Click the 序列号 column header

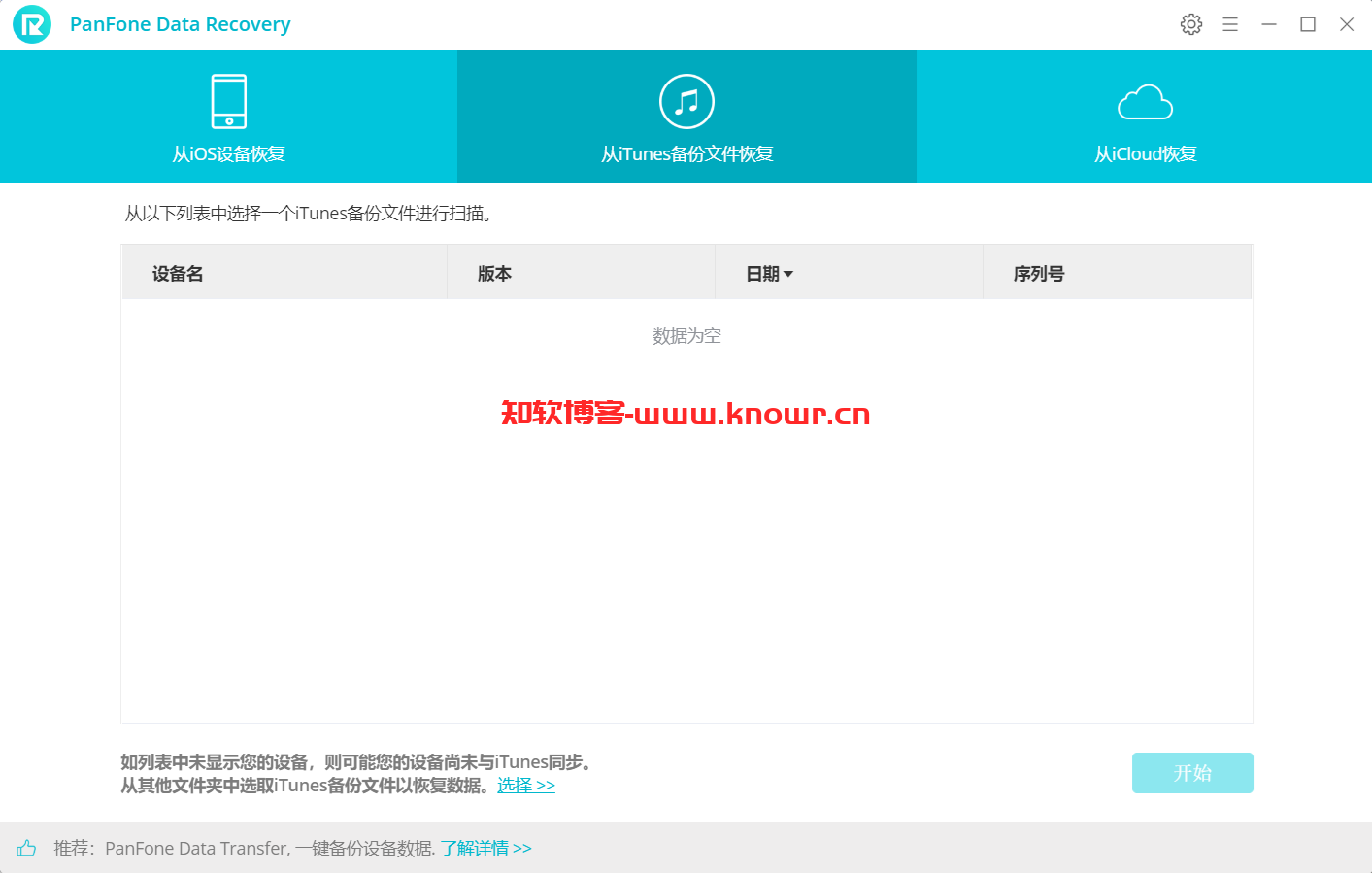click(1118, 273)
